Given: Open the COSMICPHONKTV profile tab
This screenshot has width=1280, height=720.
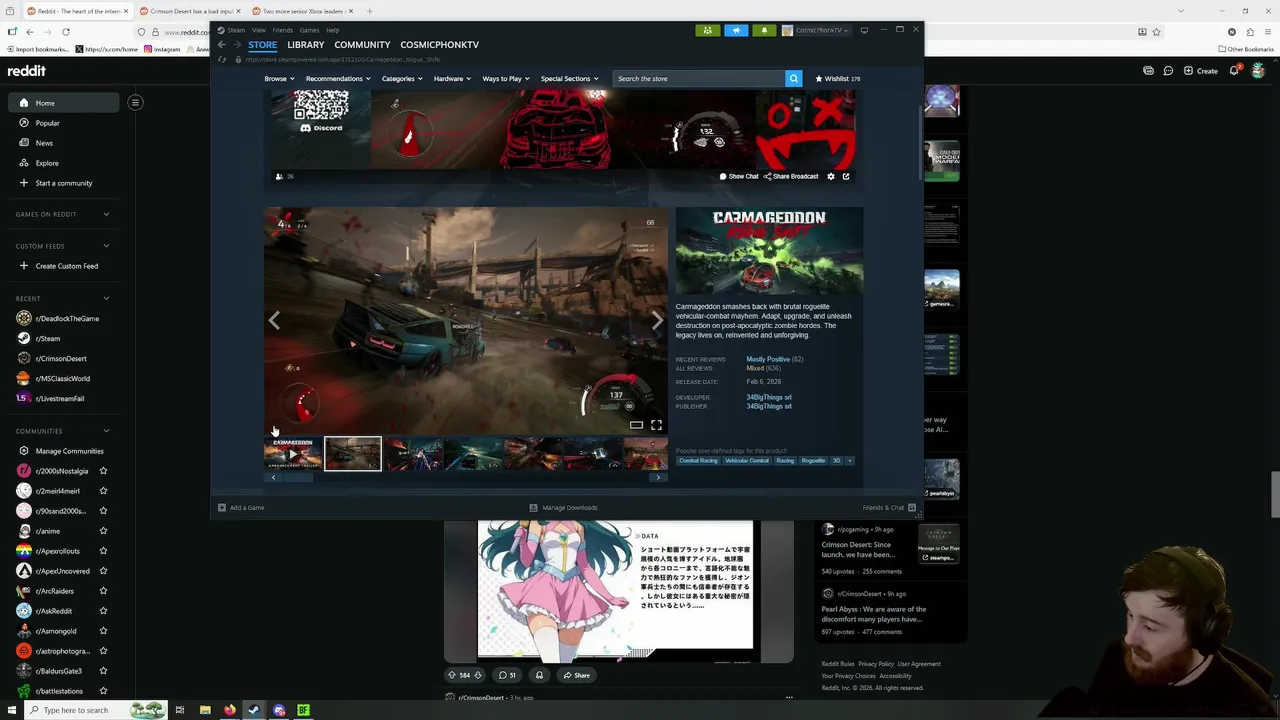Looking at the screenshot, I should (x=439, y=45).
